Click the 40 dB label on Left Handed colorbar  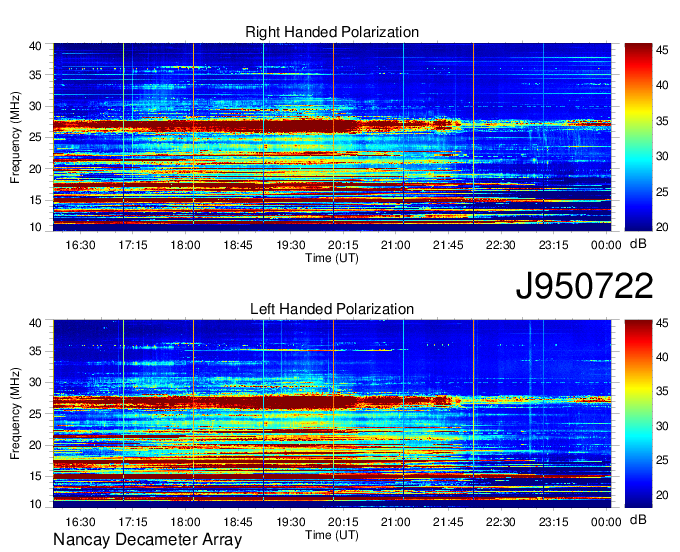[662, 357]
